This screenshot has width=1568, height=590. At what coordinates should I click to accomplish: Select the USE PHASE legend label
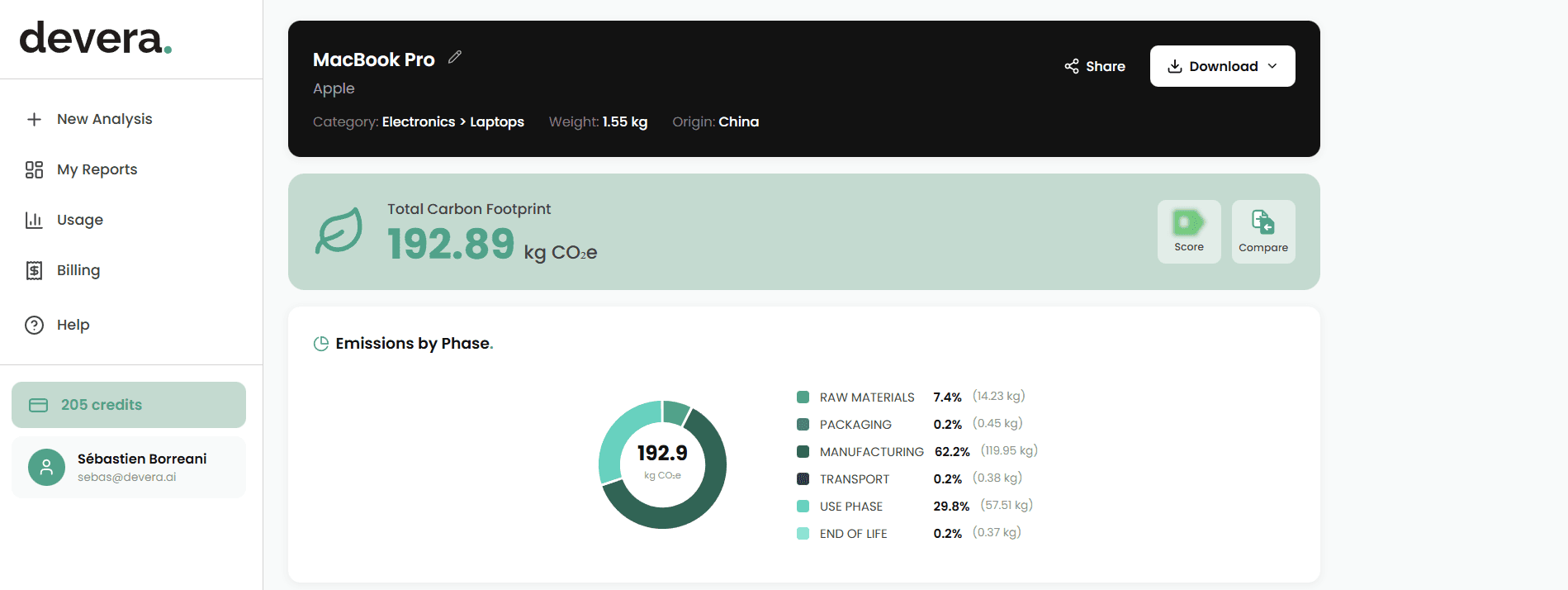coord(851,507)
